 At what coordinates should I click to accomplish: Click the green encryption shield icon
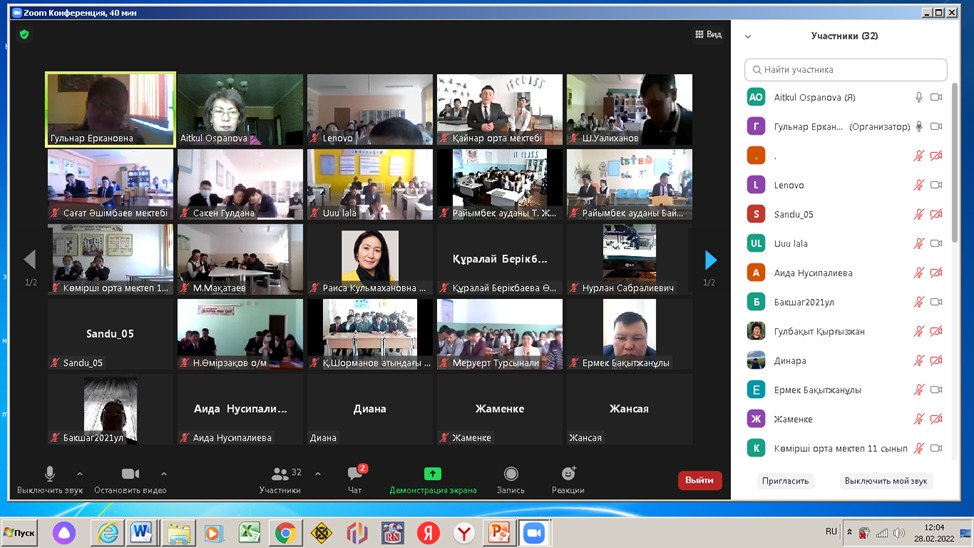pos(24,35)
